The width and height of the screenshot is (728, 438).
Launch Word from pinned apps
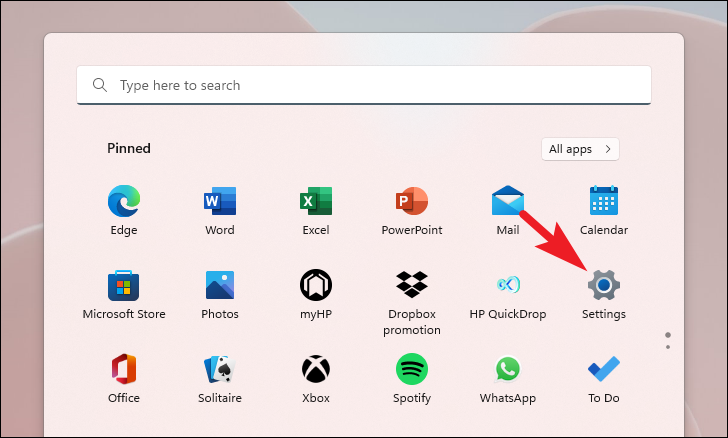tap(220, 210)
